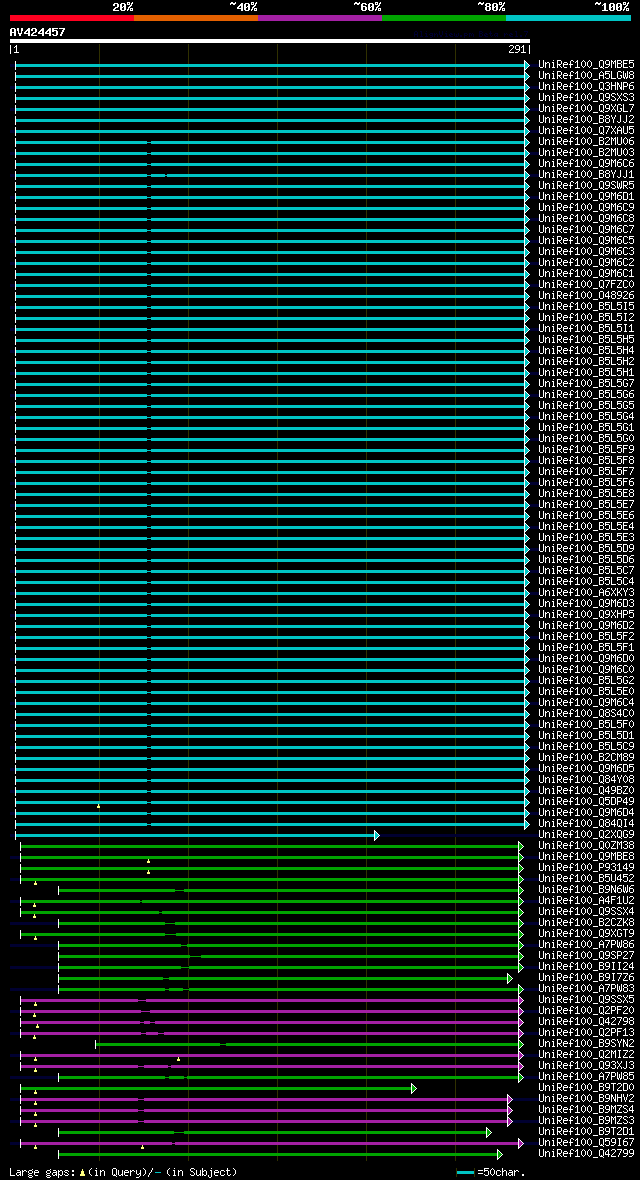Viewport: 640px width, 1180px height.
Task: Select UniRef100_P93149 label
Action: tap(587, 867)
